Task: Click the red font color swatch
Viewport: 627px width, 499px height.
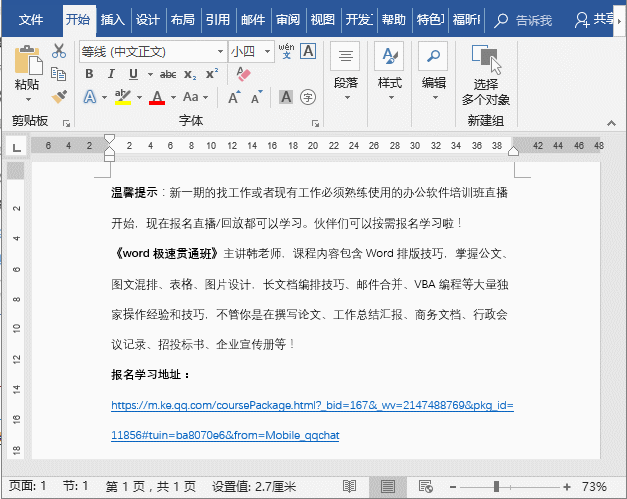Action: pos(156,97)
